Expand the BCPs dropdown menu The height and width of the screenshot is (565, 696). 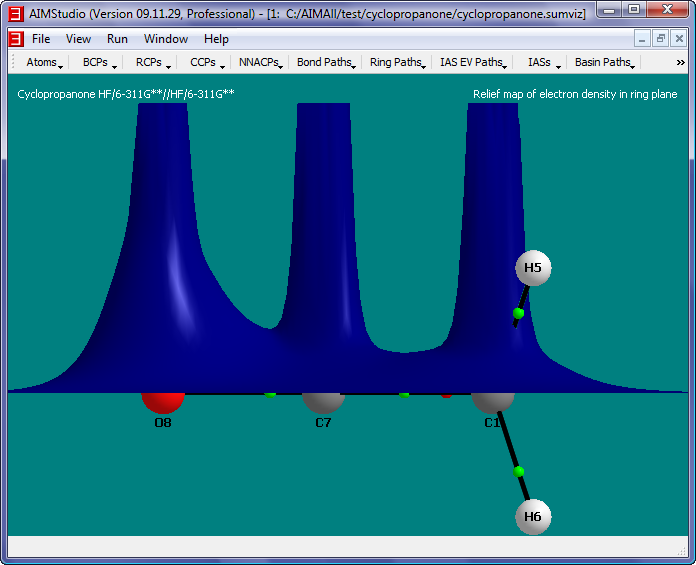point(100,62)
